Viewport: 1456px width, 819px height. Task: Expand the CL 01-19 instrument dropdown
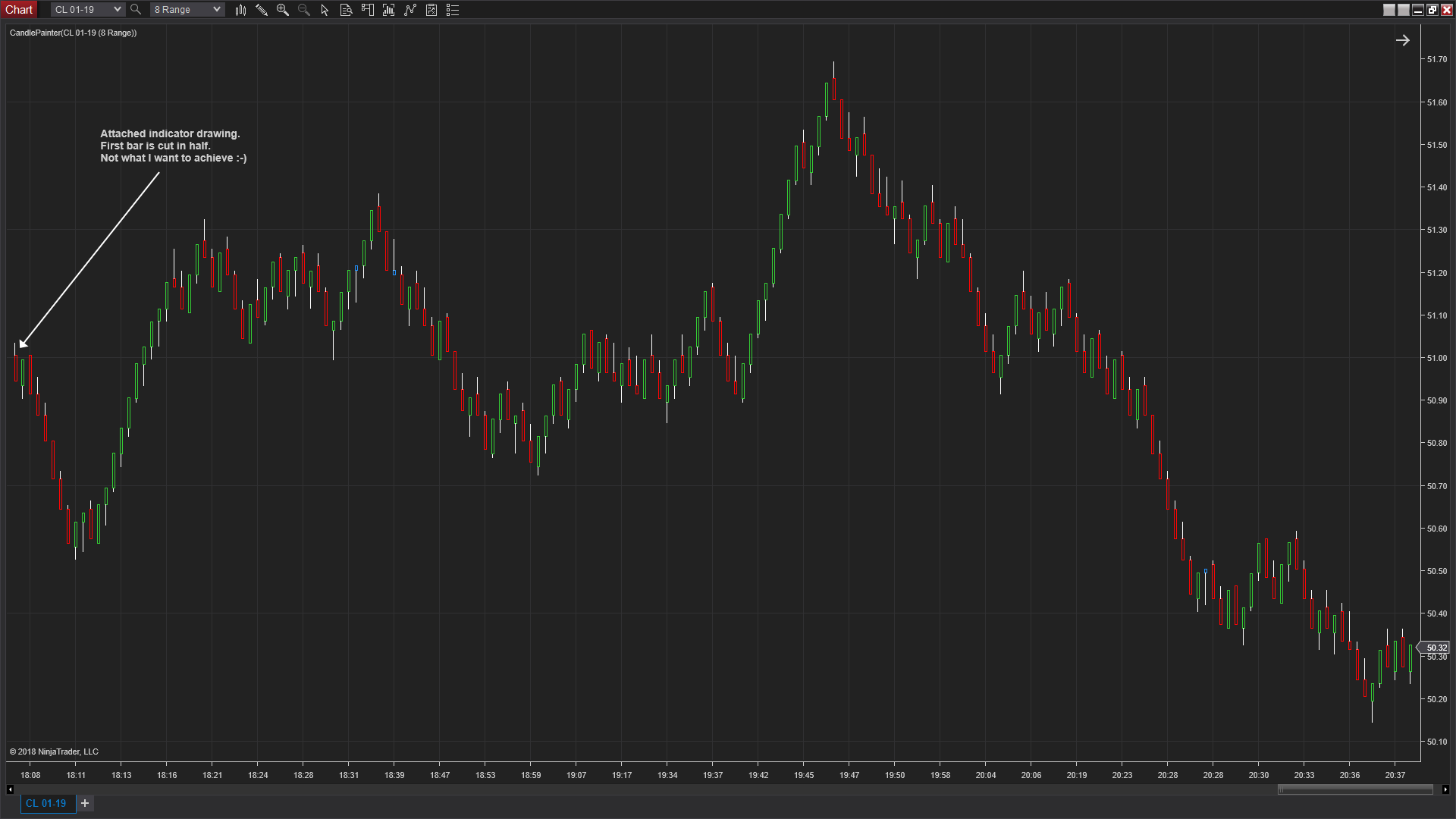pos(117,10)
